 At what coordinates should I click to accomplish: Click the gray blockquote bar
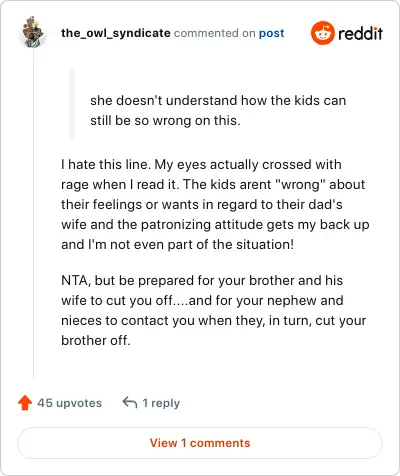click(x=72, y=104)
